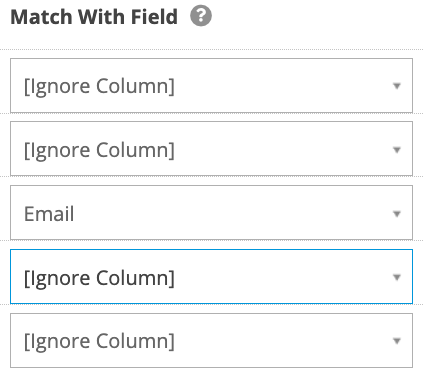The image size is (423, 392).
Task: Click the question mark help icon
Action: [201, 16]
